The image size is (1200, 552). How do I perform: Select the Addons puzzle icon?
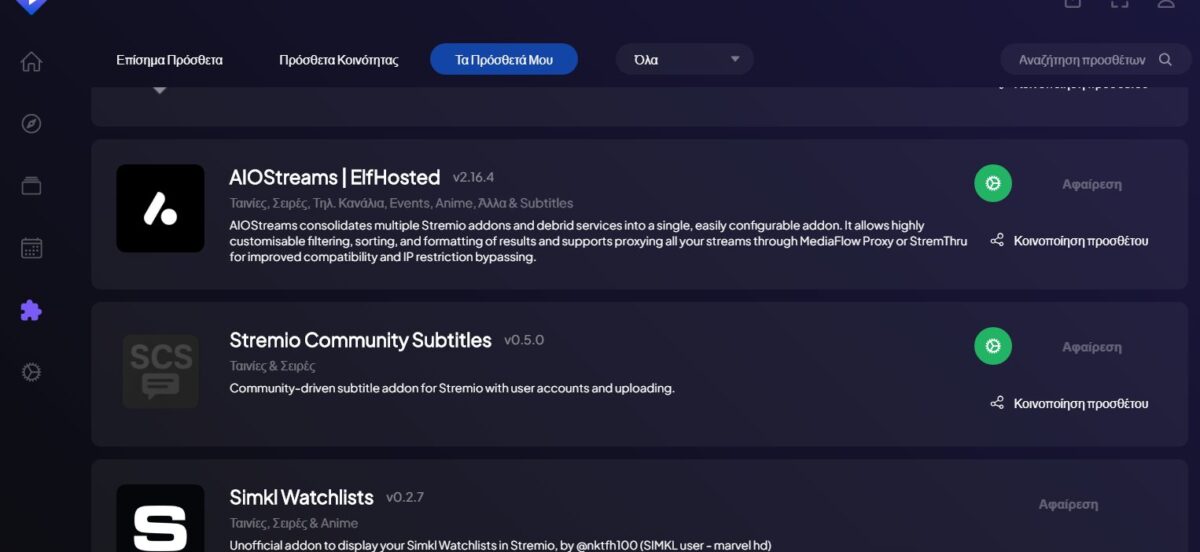pyautogui.click(x=31, y=310)
